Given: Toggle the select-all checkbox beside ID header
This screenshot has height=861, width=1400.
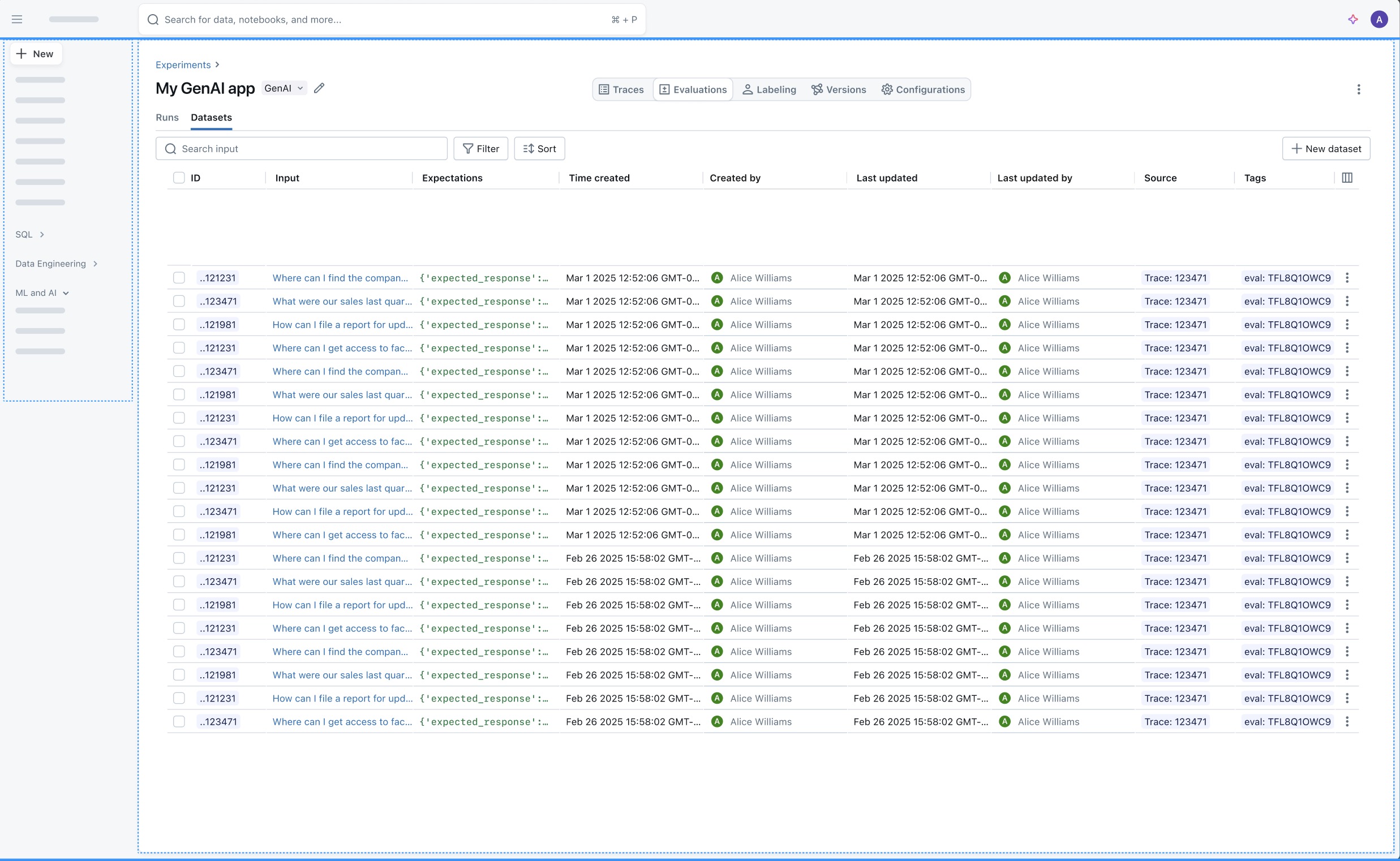Looking at the screenshot, I should coord(179,178).
